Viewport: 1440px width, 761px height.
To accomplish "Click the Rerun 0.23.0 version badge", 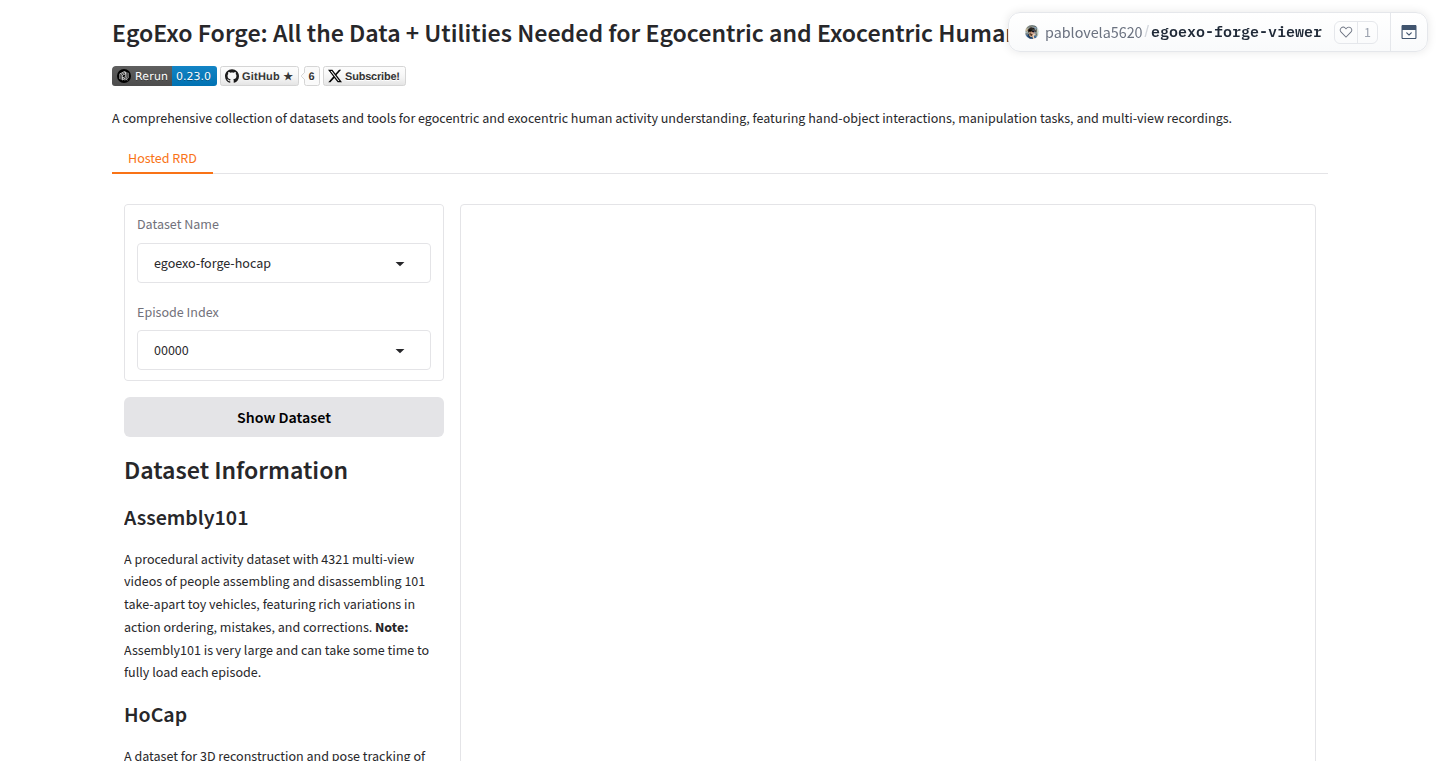I will click(x=164, y=76).
